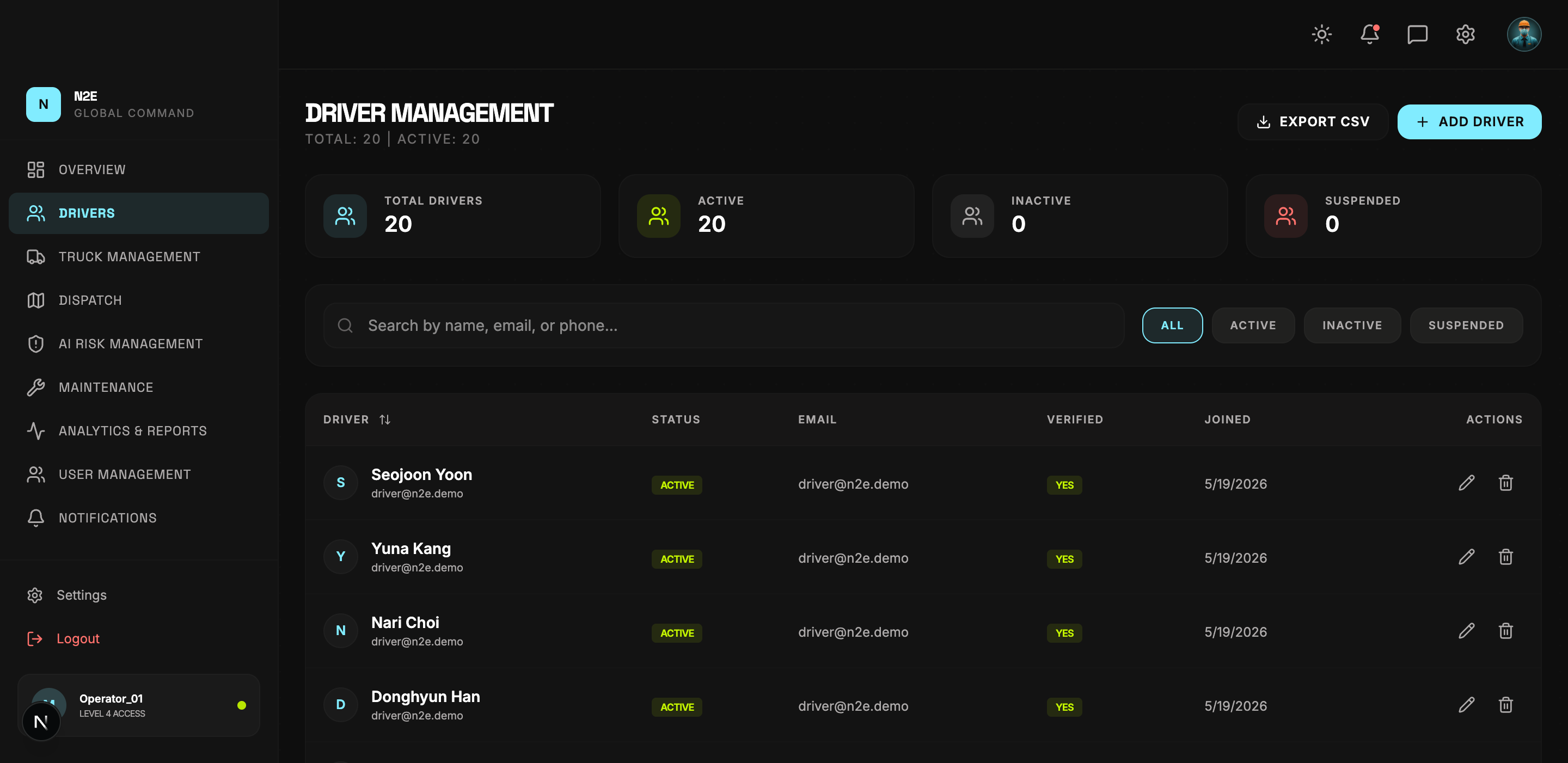Screen dimensions: 1568x763
Task: Open the chat messages icon
Action: point(1417,34)
